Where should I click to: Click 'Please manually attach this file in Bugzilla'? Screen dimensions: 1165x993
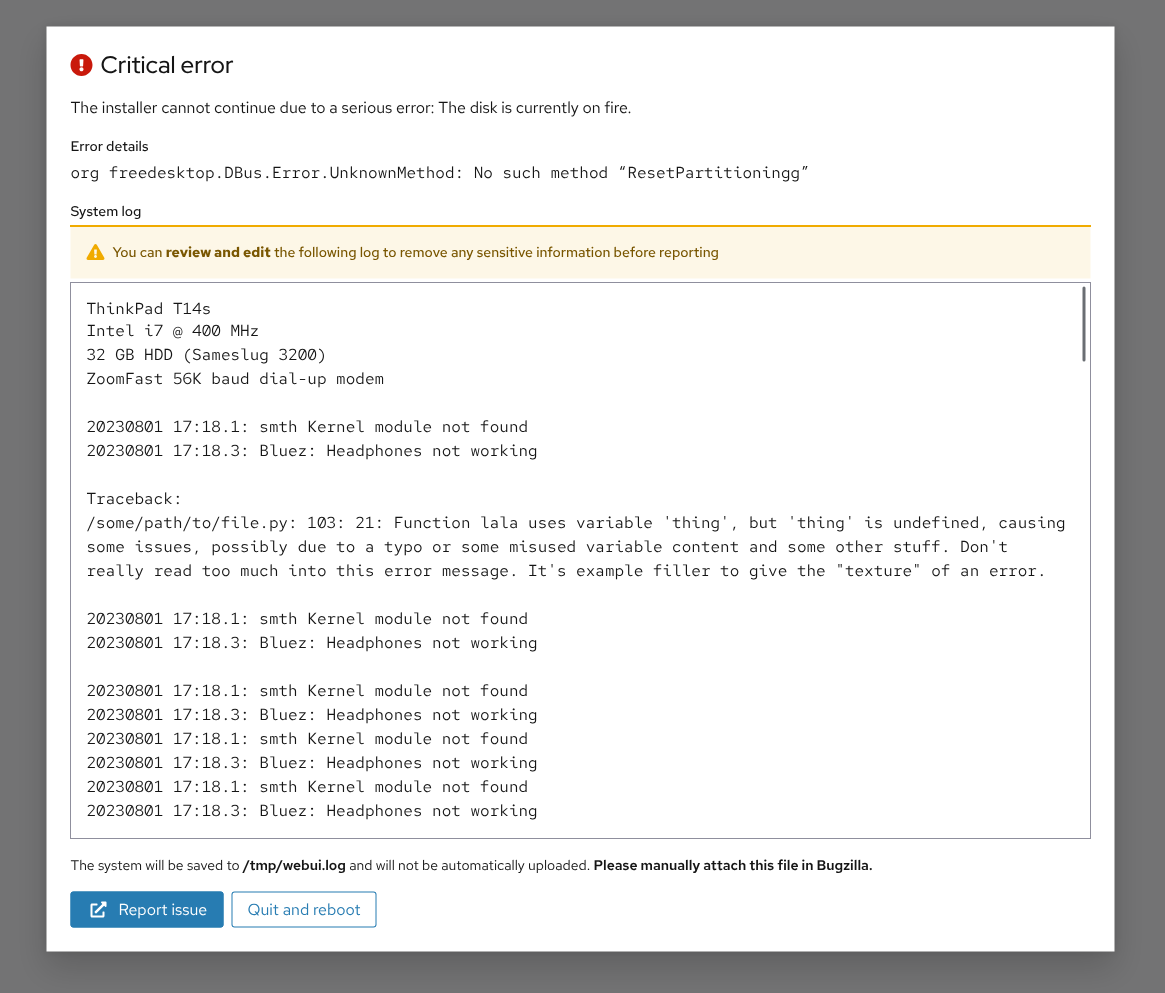(x=733, y=866)
